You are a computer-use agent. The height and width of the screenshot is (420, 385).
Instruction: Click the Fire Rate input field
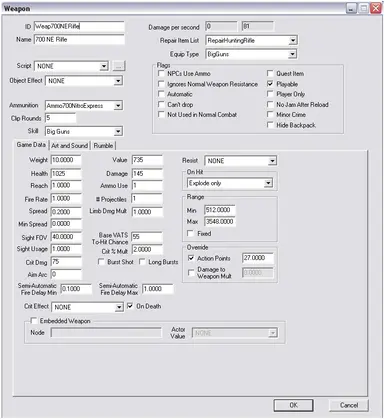point(66,199)
